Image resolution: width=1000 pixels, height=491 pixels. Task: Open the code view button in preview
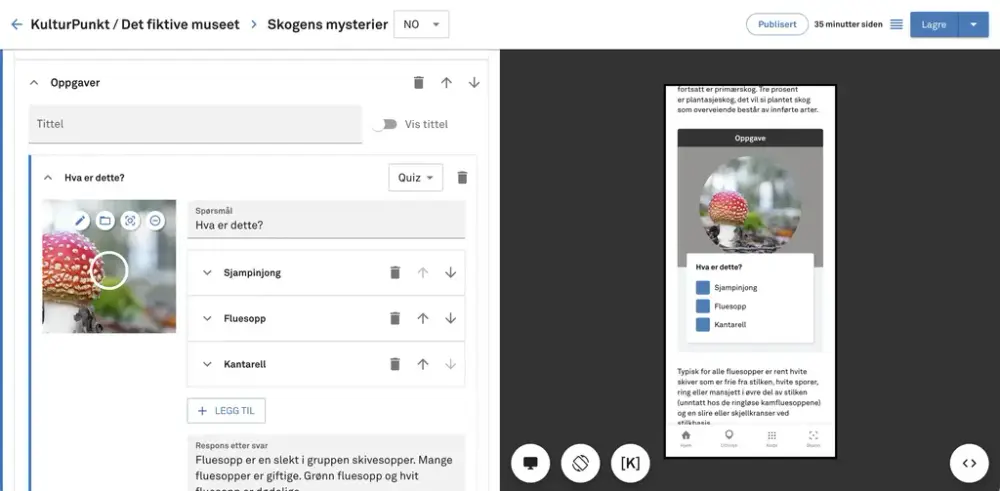(x=968, y=463)
